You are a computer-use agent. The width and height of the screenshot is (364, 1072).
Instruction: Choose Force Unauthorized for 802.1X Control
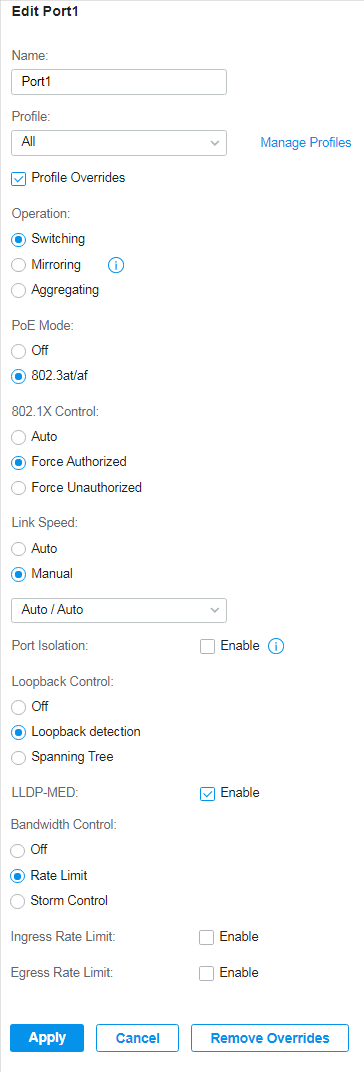pos(18,488)
